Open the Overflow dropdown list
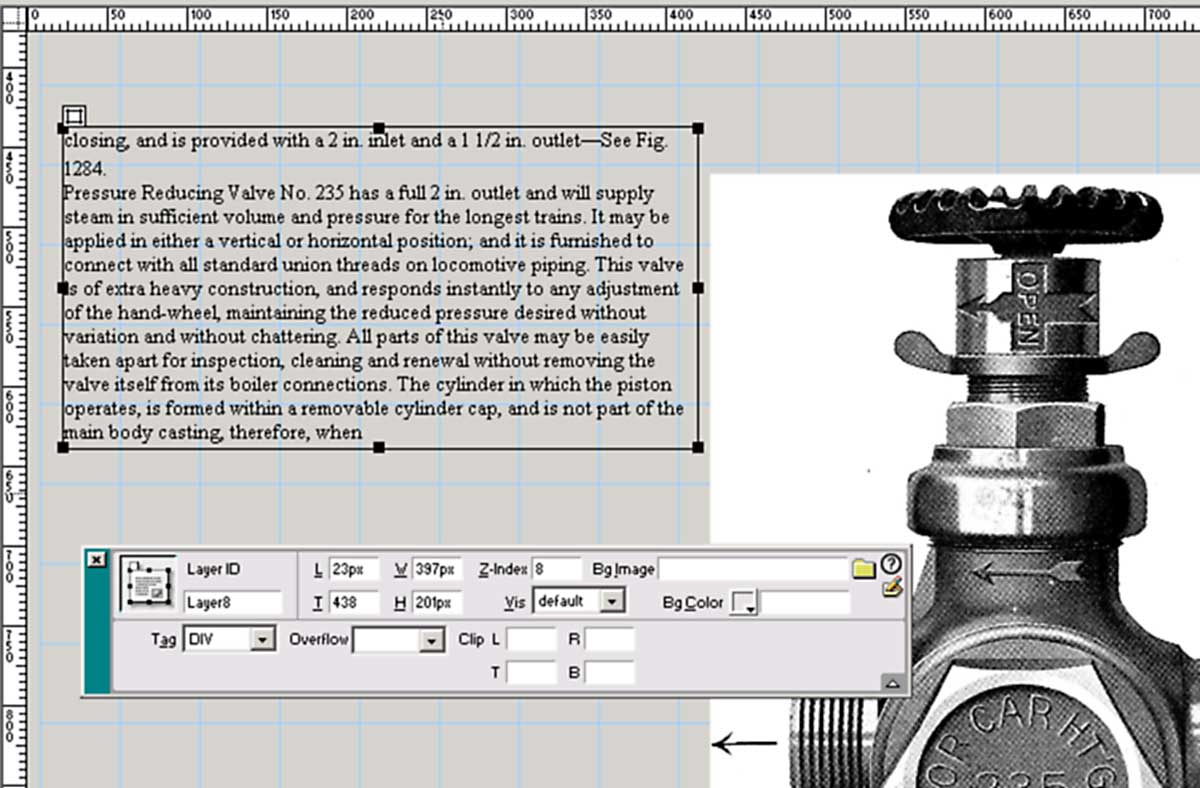The height and width of the screenshot is (788, 1200). tap(432, 640)
